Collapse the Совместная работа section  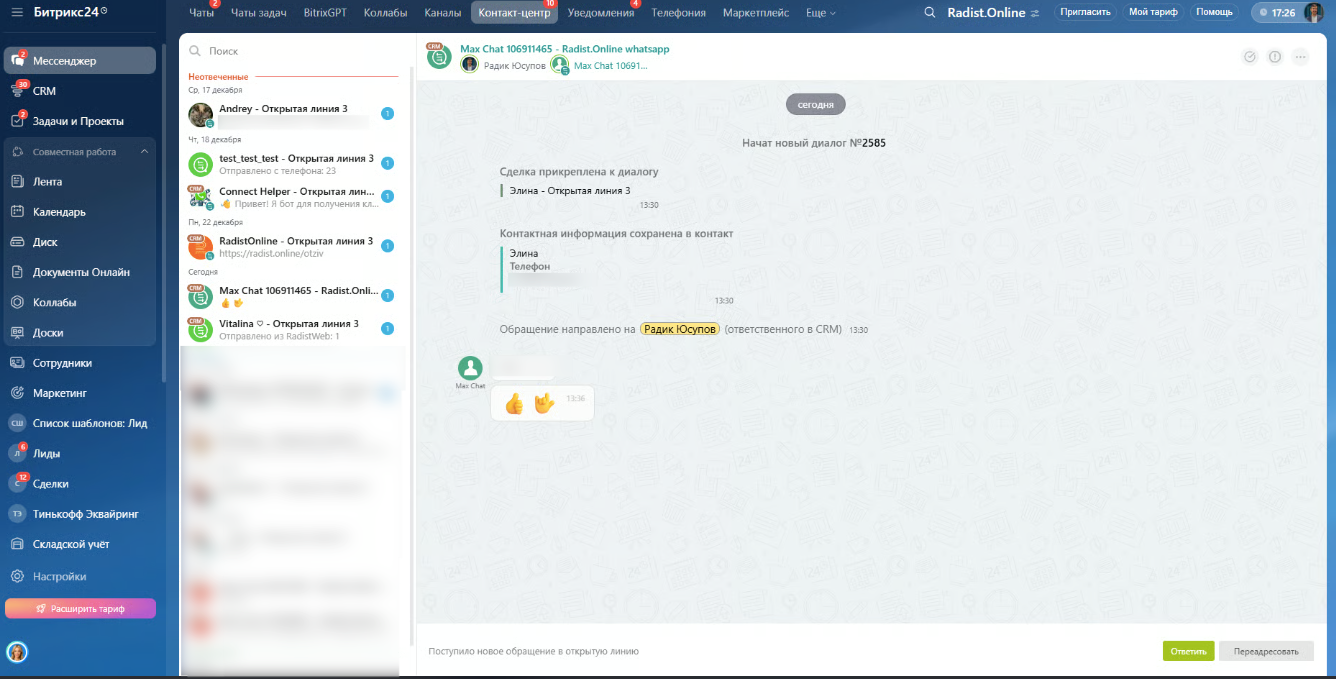coord(144,152)
